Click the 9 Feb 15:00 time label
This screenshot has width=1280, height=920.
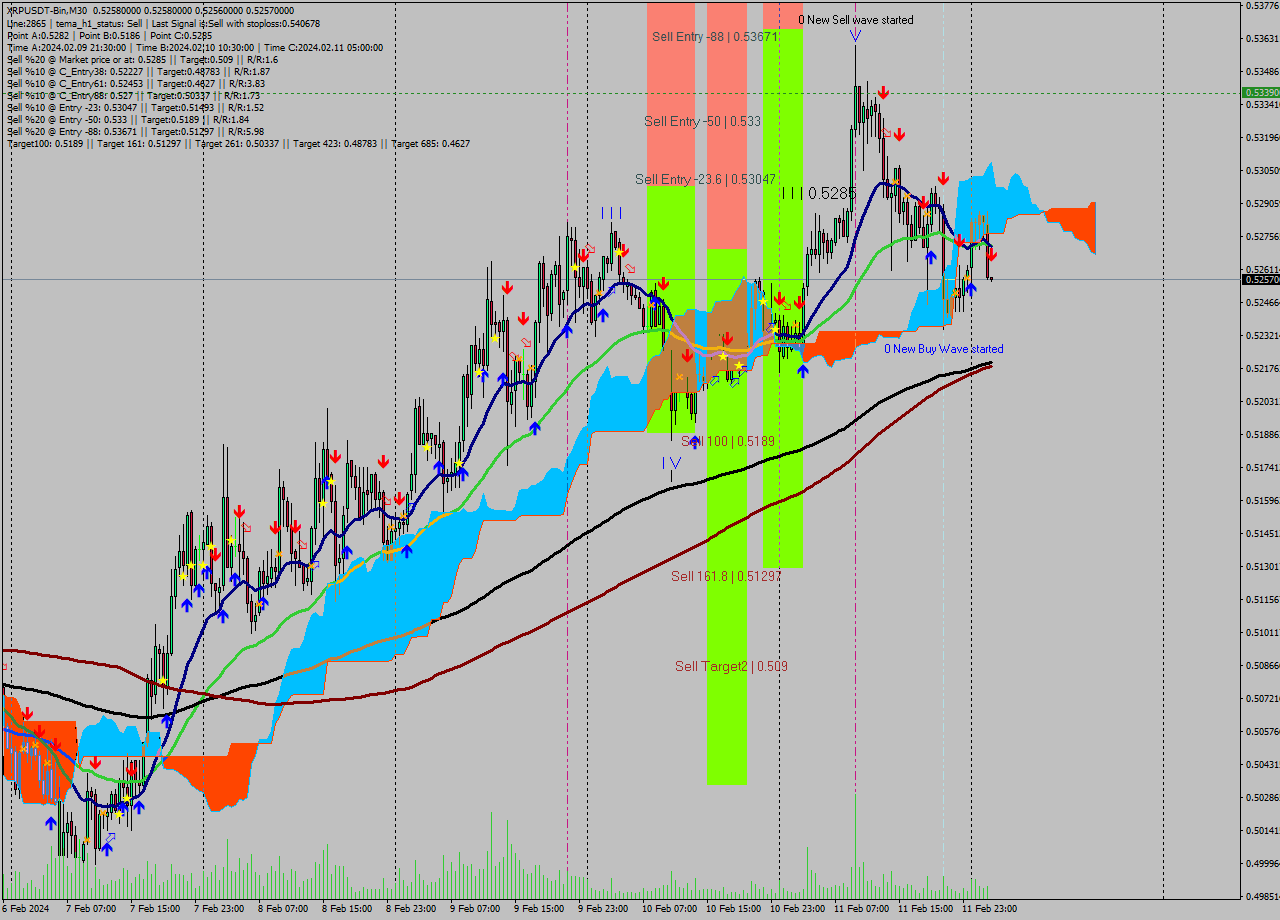(539, 909)
